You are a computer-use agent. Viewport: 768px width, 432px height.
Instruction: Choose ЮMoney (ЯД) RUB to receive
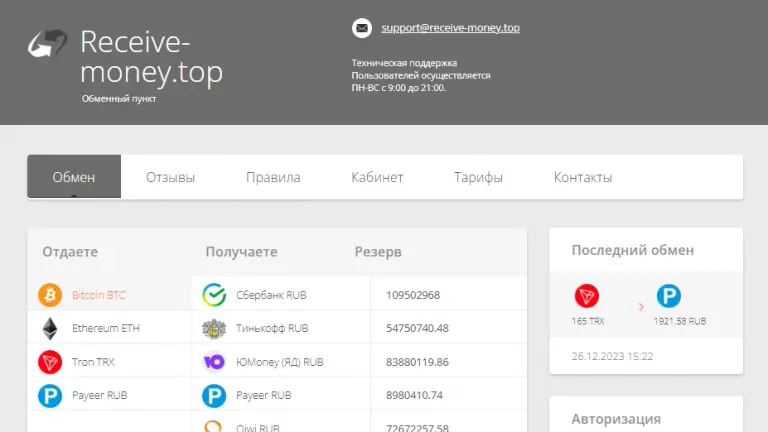point(281,362)
